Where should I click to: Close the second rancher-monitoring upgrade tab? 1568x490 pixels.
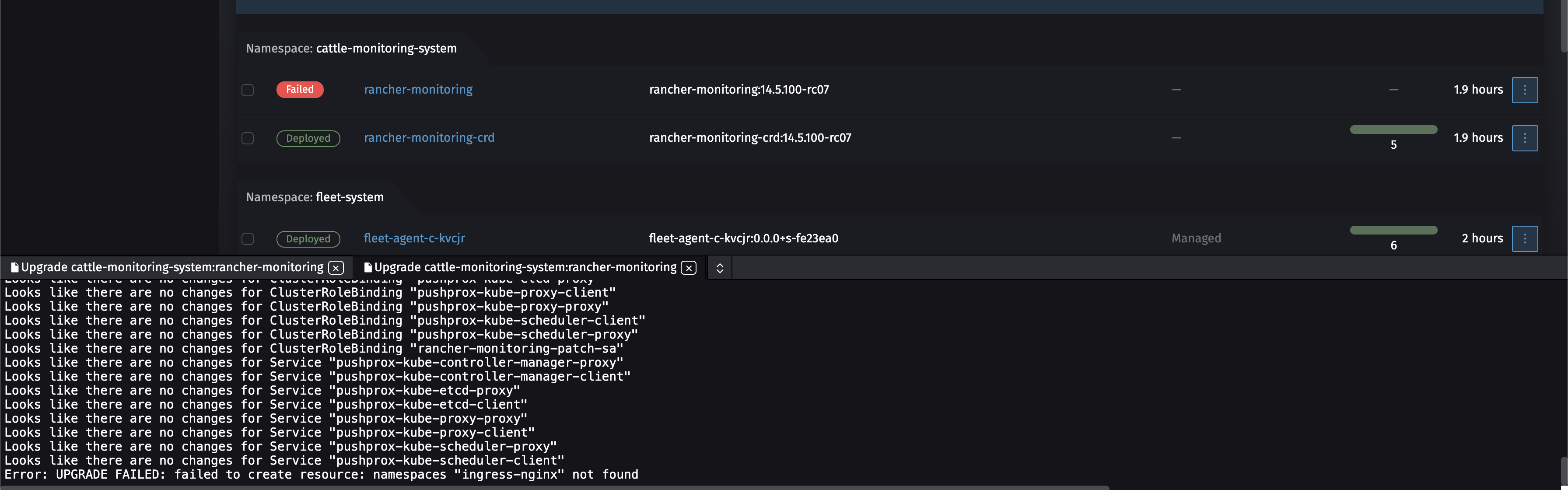coord(689,267)
